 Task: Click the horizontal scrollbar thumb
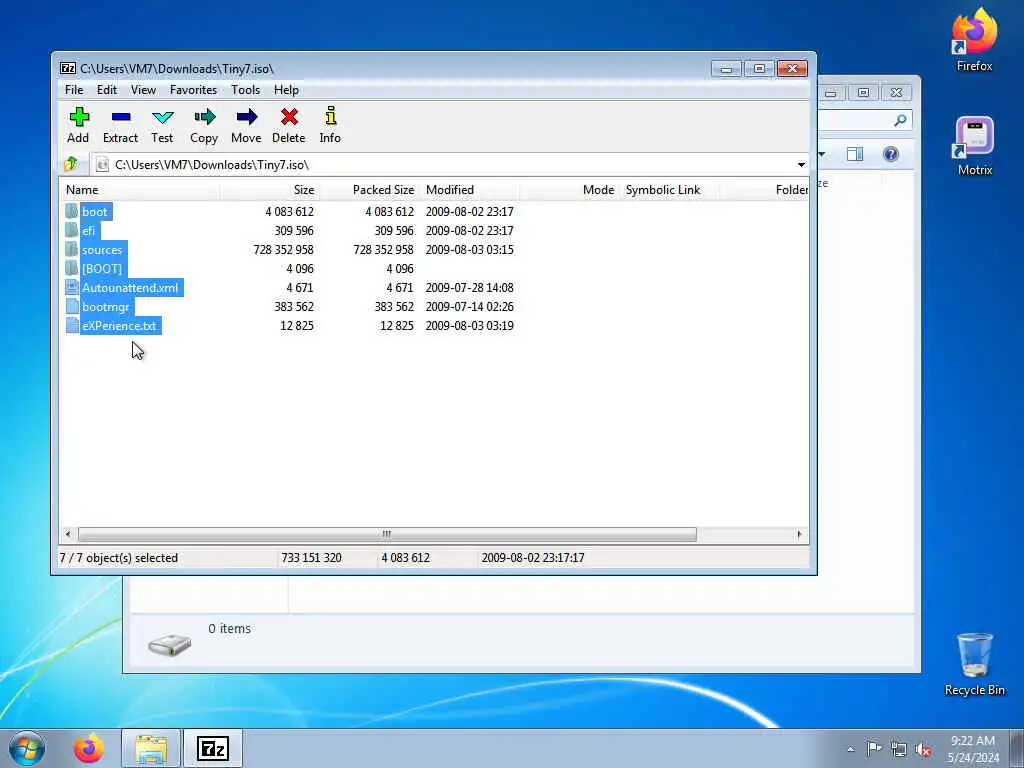point(387,534)
